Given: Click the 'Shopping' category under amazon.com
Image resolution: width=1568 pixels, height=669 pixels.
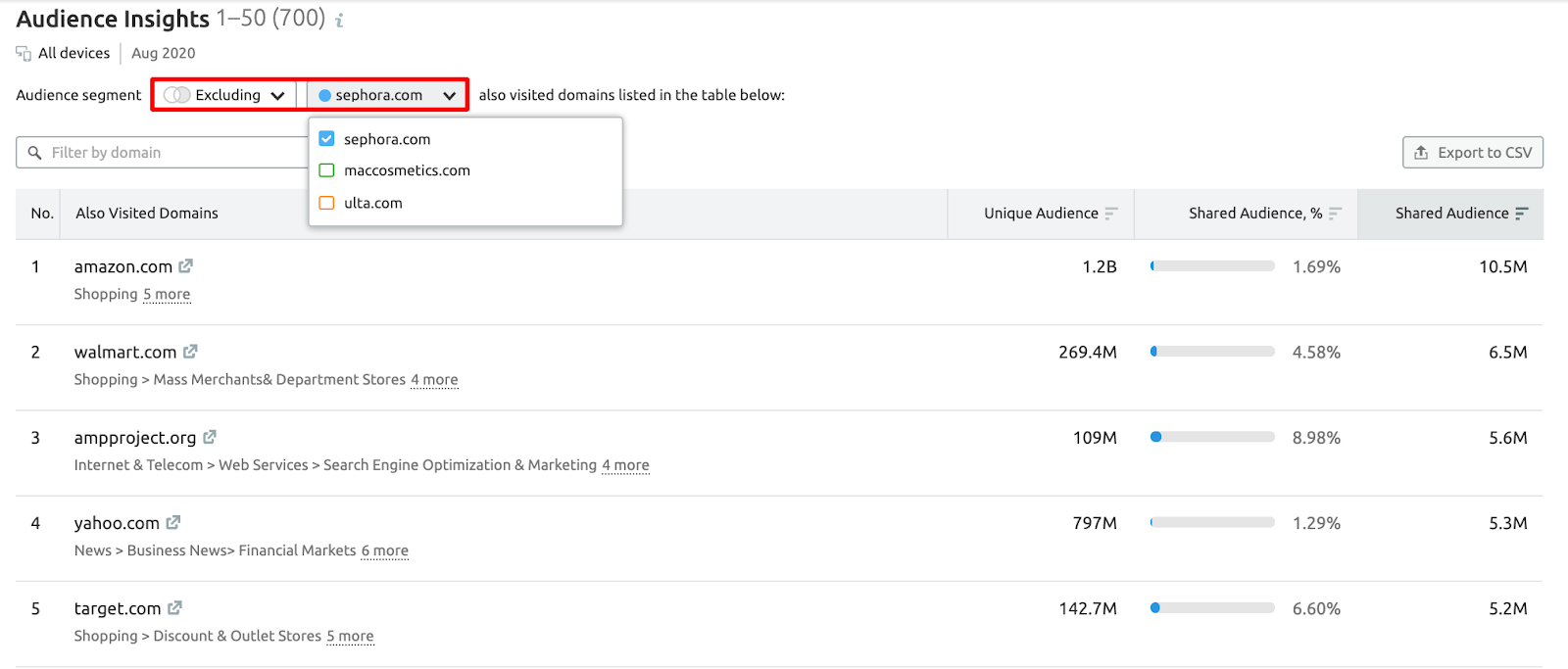Looking at the screenshot, I should [x=106, y=294].
